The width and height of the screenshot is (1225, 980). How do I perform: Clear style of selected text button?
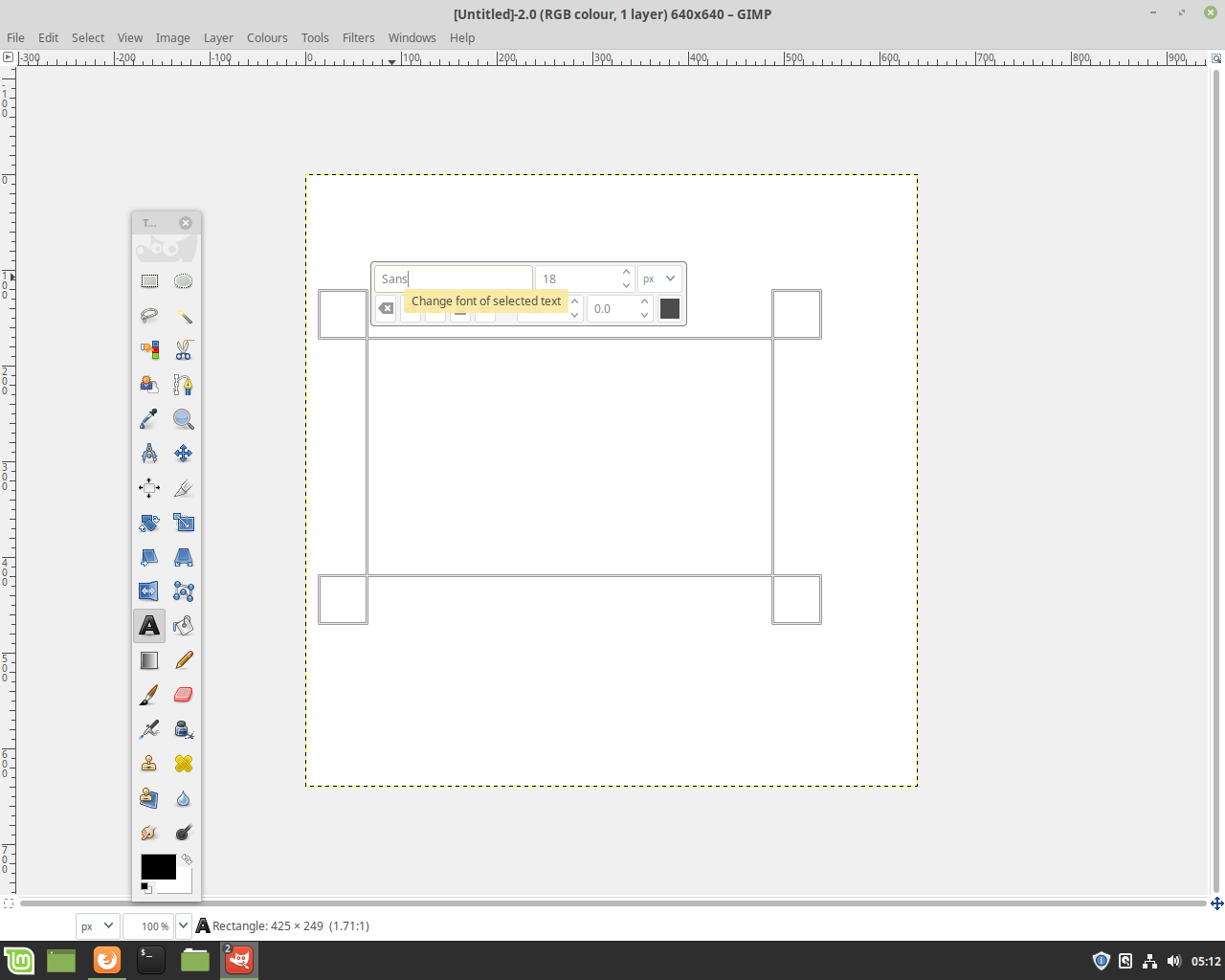(386, 308)
